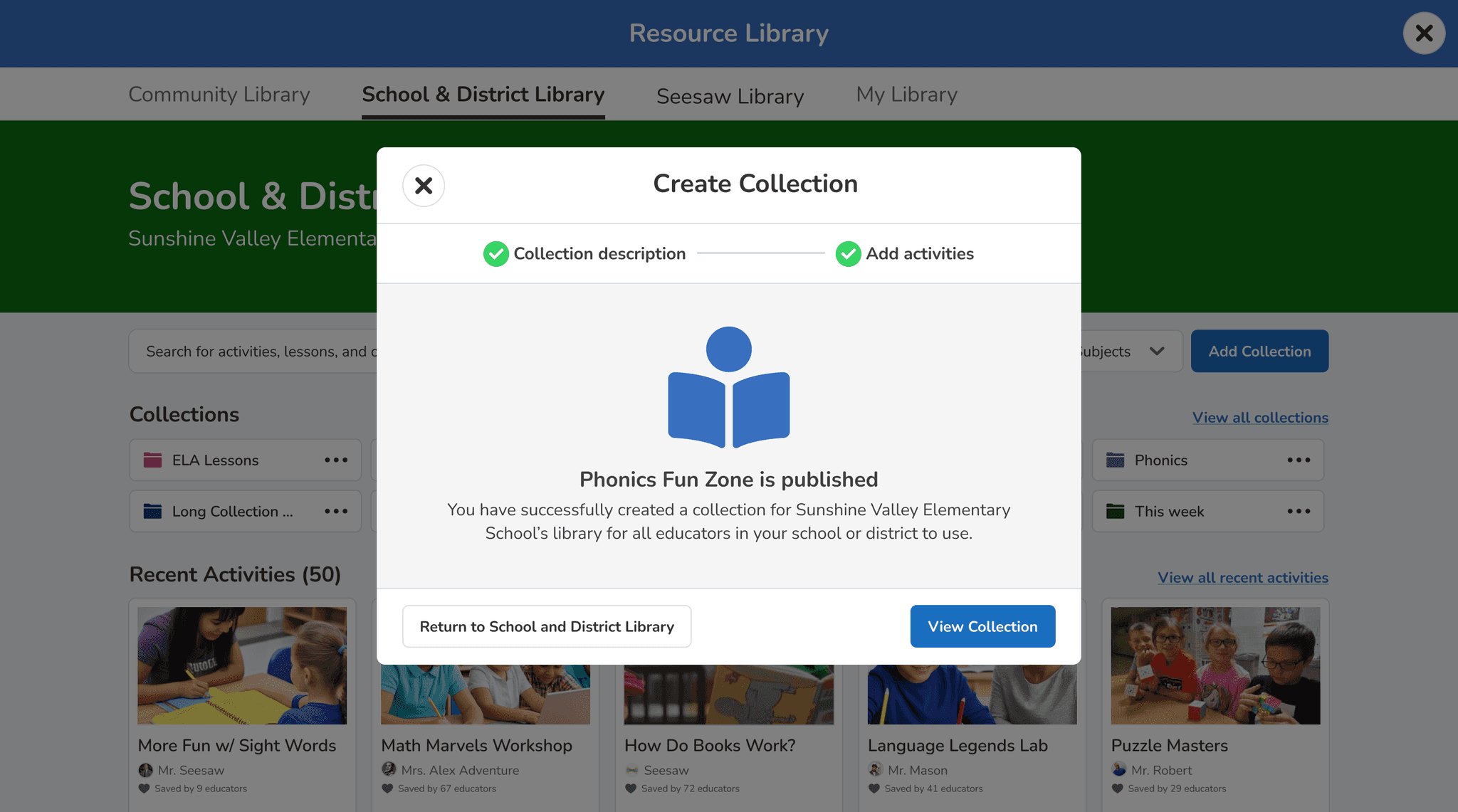Switch to Community Library tab
Viewport: 1458px width, 812px height.
pos(219,95)
